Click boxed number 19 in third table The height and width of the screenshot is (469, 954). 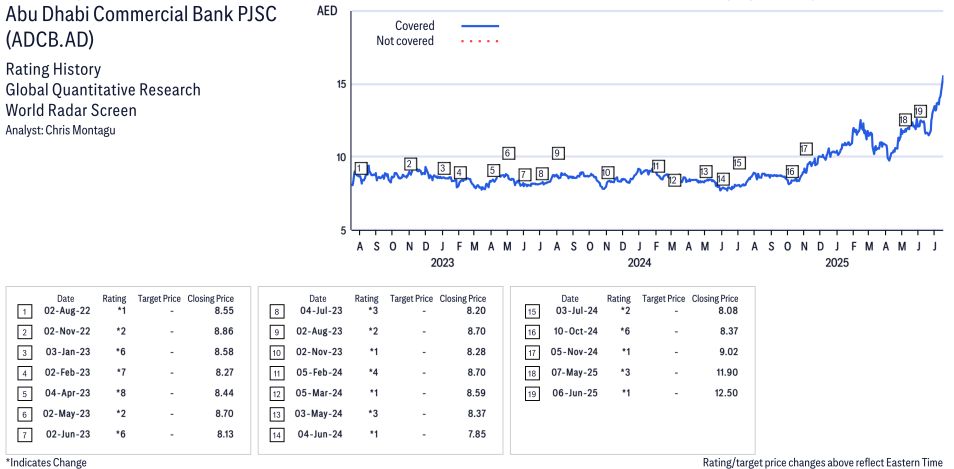(x=532, y=394)
